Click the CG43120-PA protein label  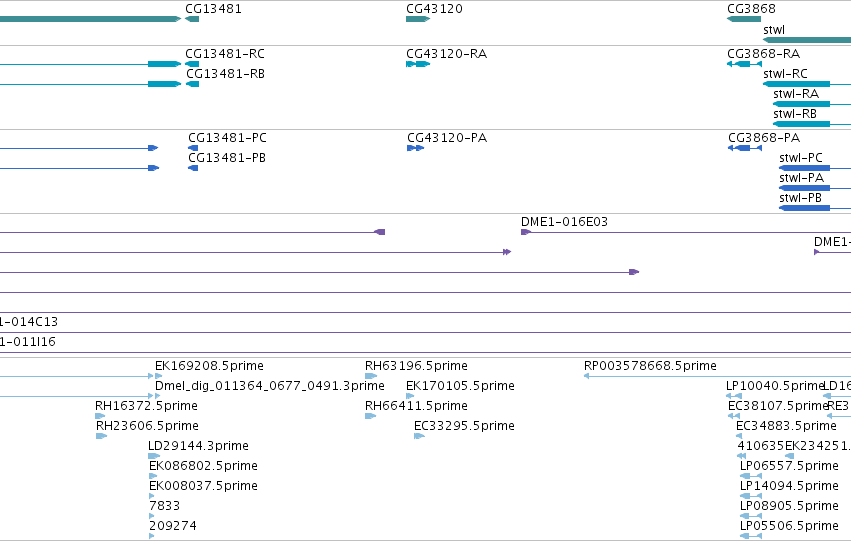pyautogui.click(x=447, y=138)
